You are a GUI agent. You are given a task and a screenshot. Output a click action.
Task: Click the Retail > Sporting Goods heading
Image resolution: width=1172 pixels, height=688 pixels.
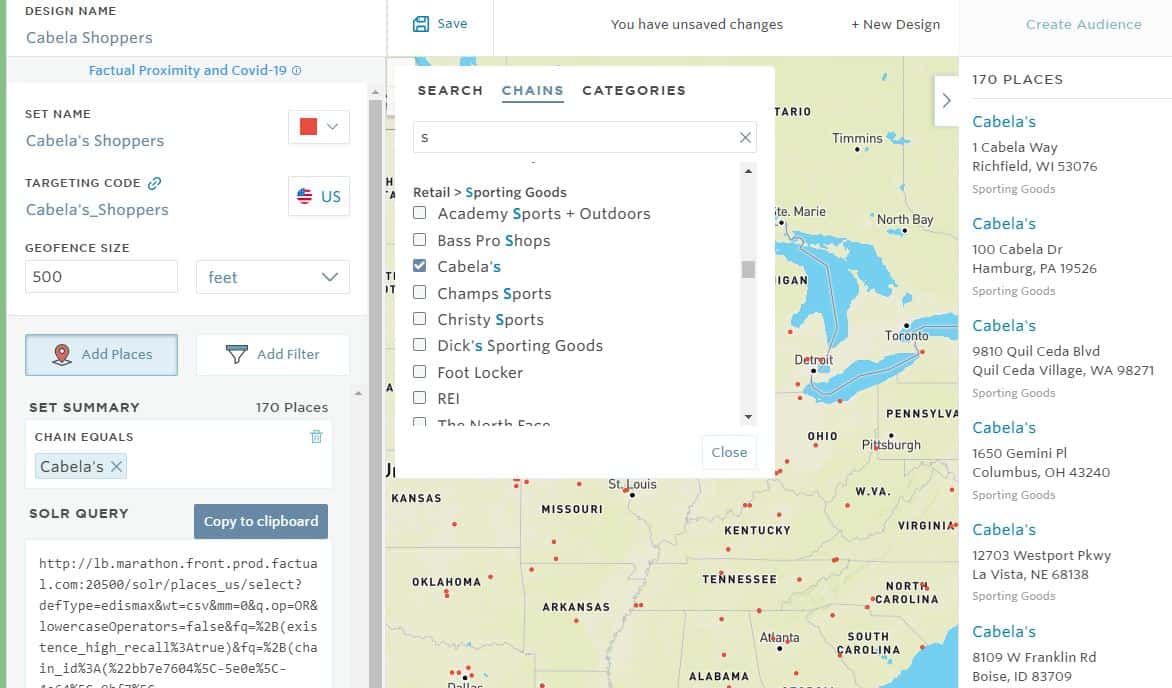[x=490, y=192]
